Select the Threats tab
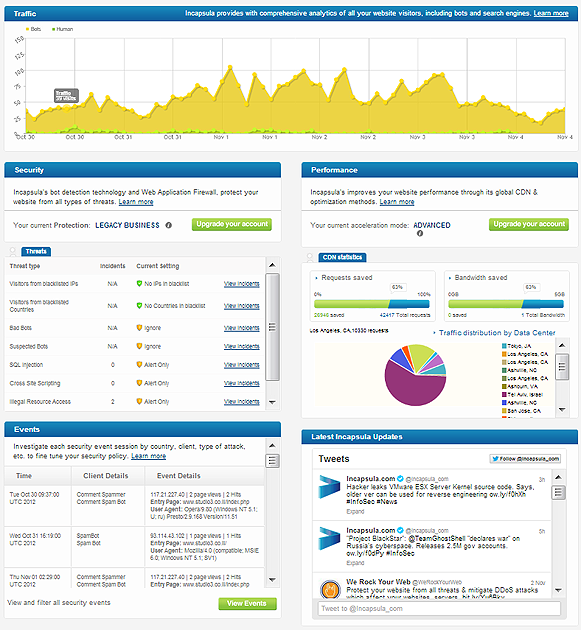The image size is (581, 630). coord(36,252)
